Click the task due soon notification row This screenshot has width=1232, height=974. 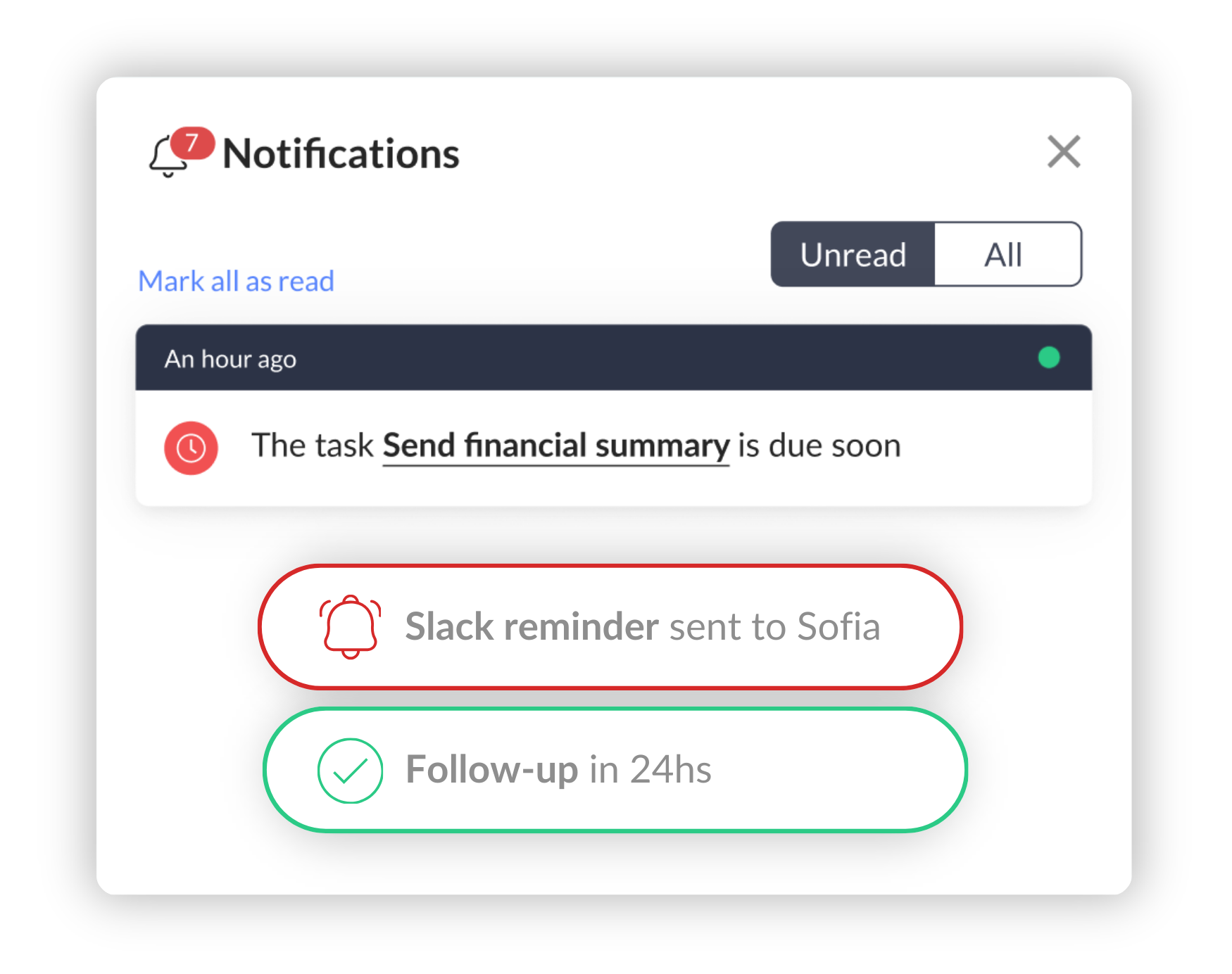(577, 446)
